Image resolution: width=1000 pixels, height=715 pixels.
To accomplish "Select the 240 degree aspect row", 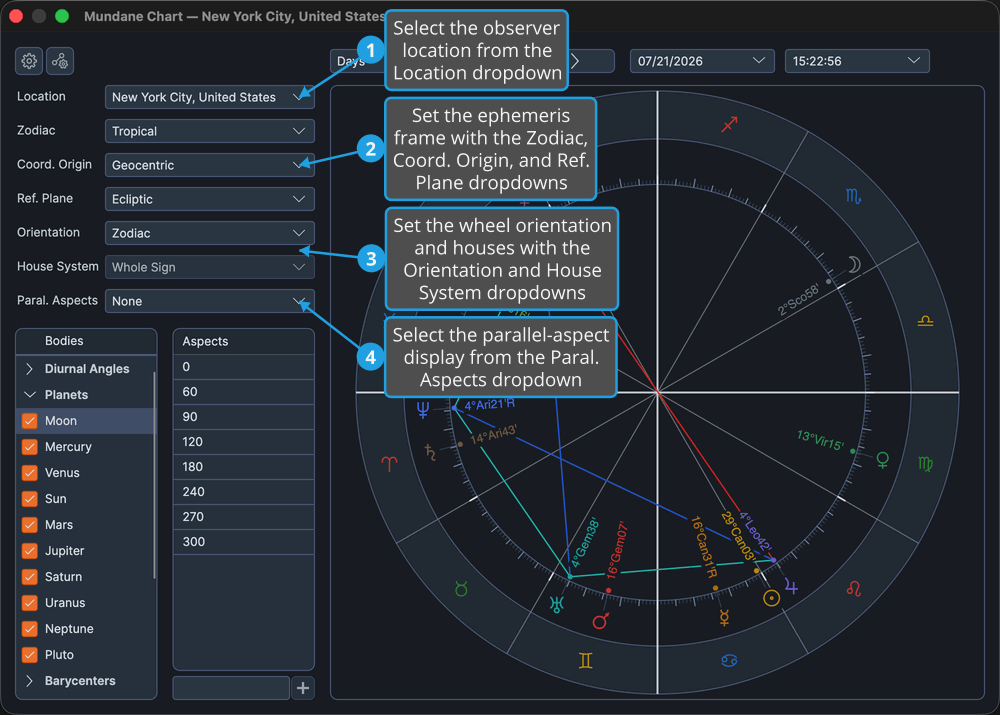I will (244, 492).
